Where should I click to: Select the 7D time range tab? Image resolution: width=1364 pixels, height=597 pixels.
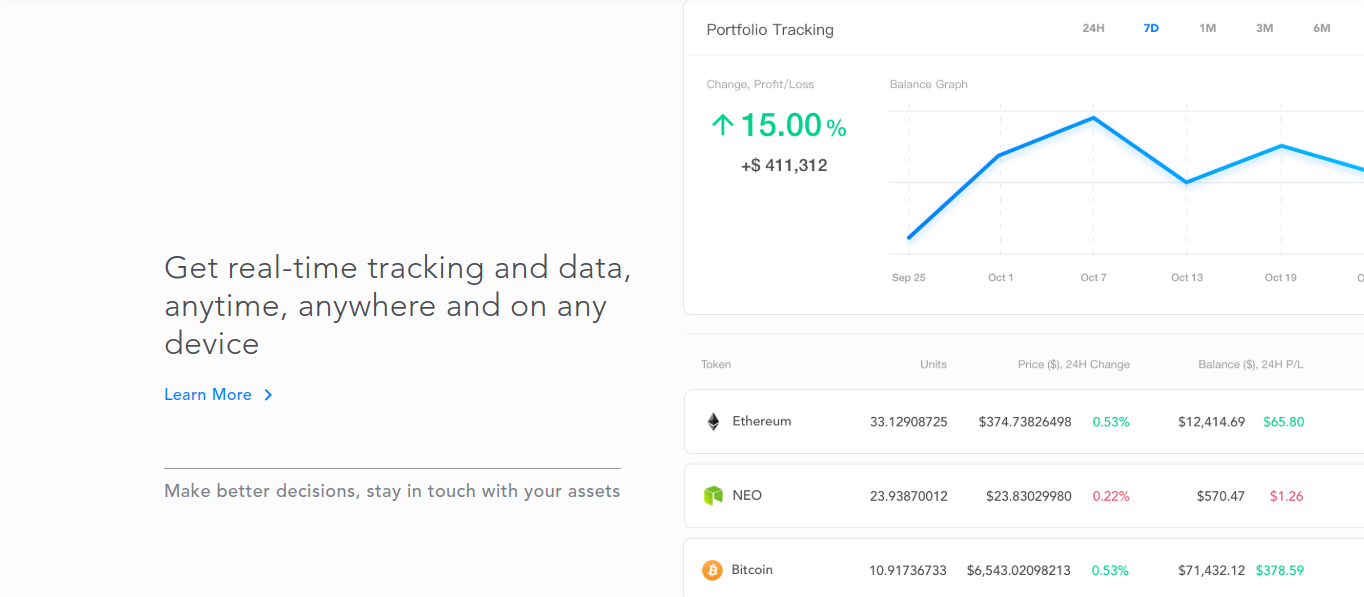coord(1151,28)
